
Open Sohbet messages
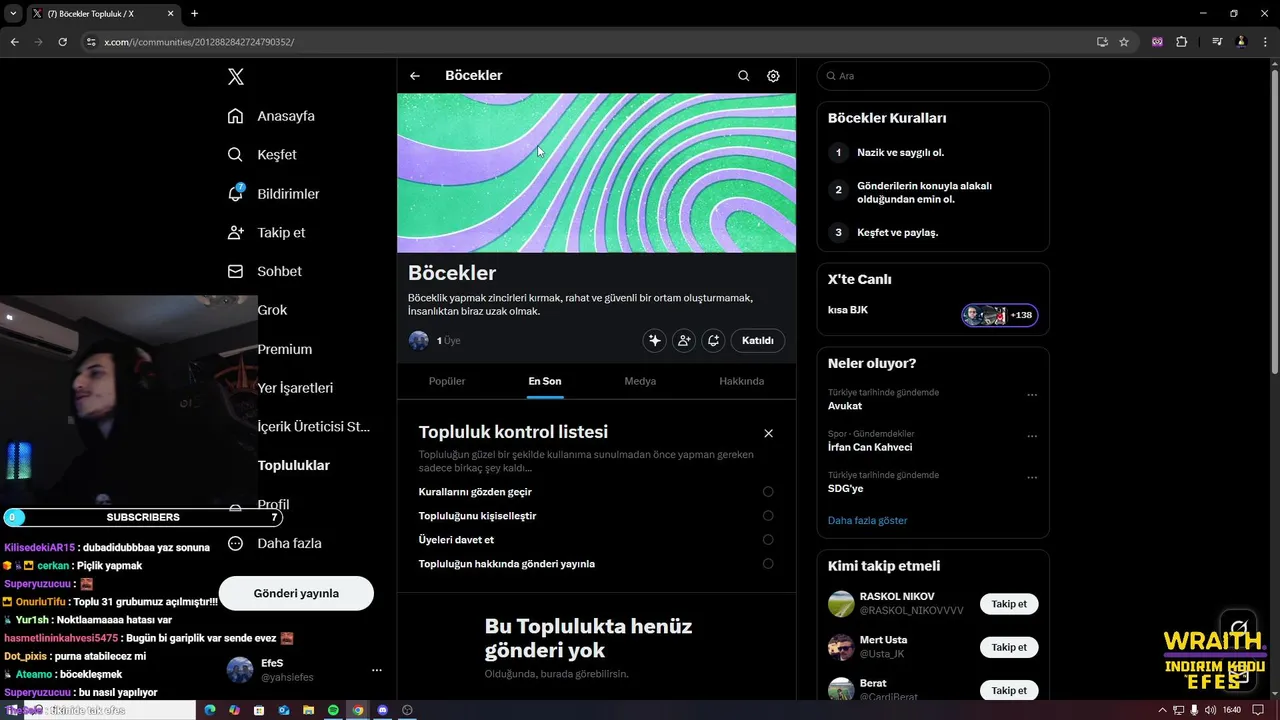click(265, 272)
